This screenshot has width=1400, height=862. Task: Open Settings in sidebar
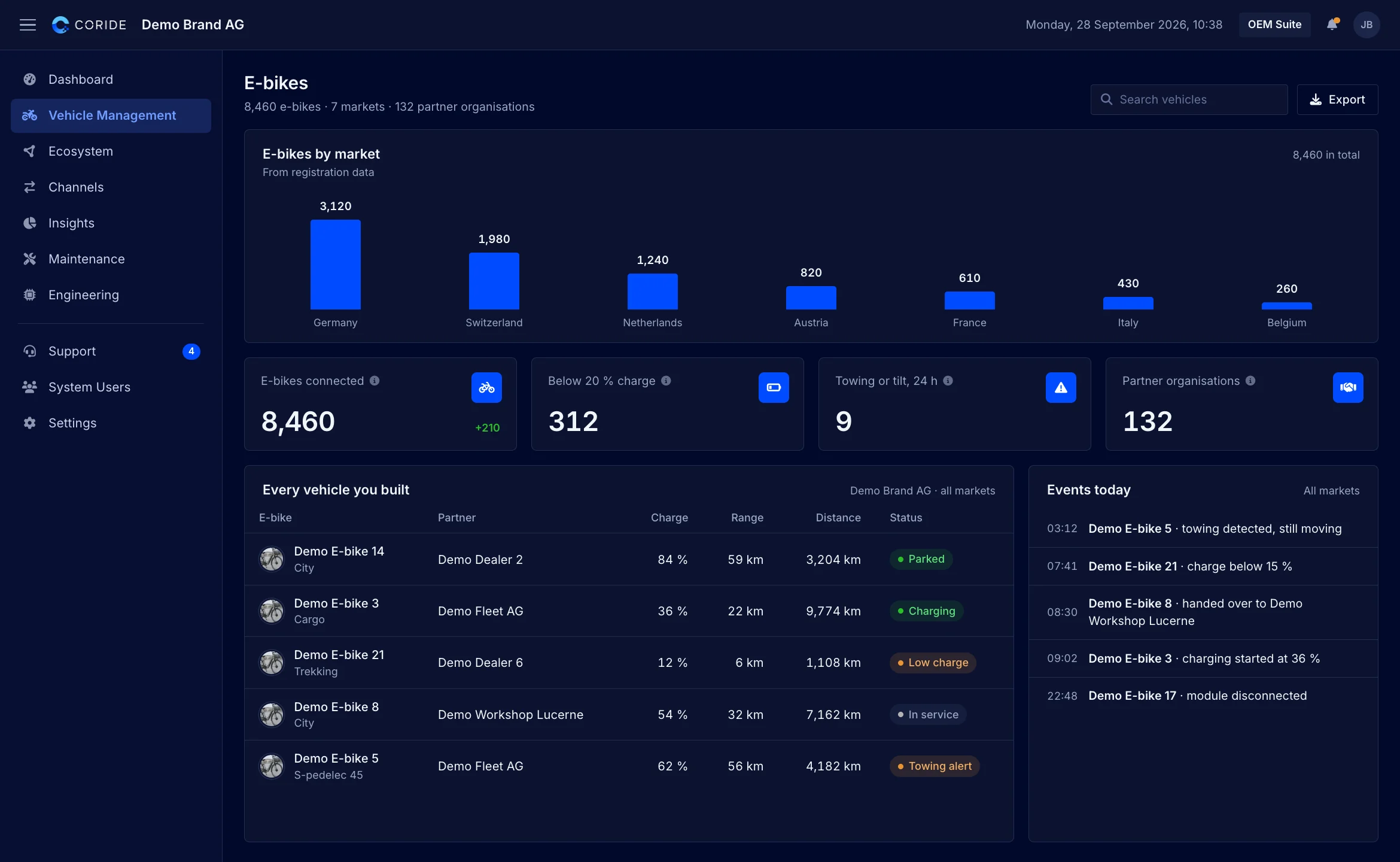[111, 423]
